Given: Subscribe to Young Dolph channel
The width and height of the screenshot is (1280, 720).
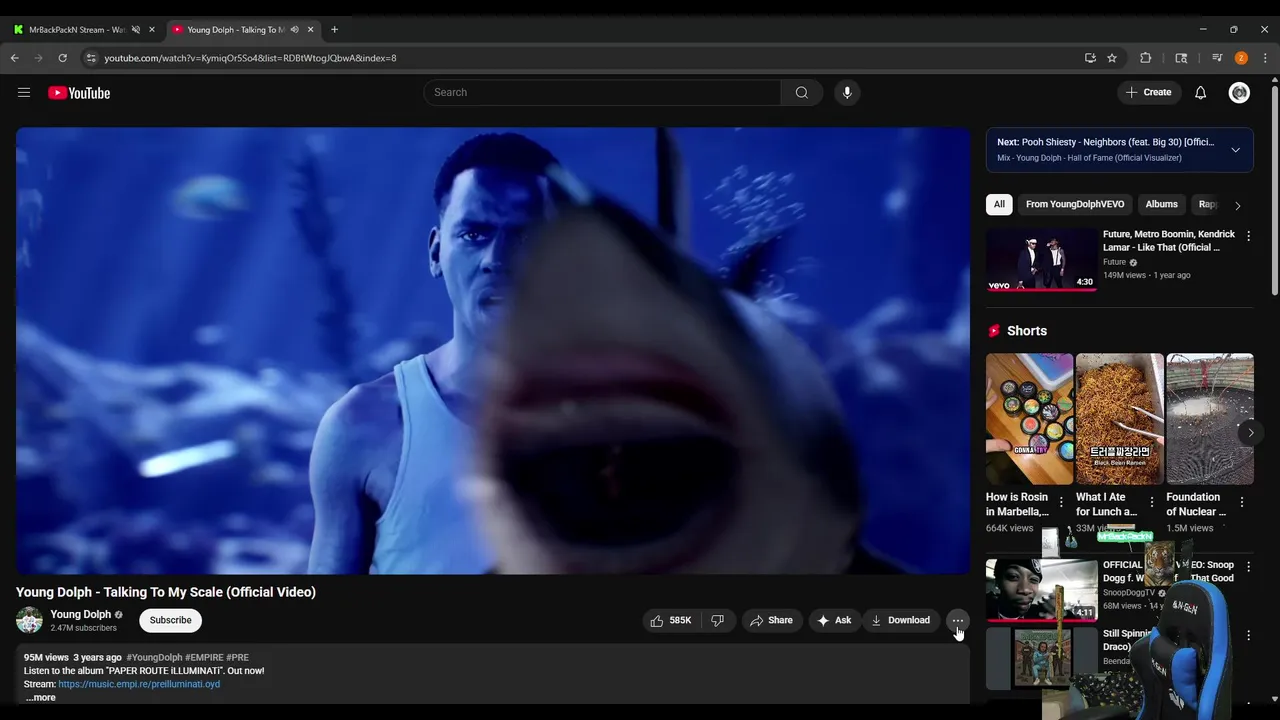Looking at the screenshot, I should click(170, 621).
